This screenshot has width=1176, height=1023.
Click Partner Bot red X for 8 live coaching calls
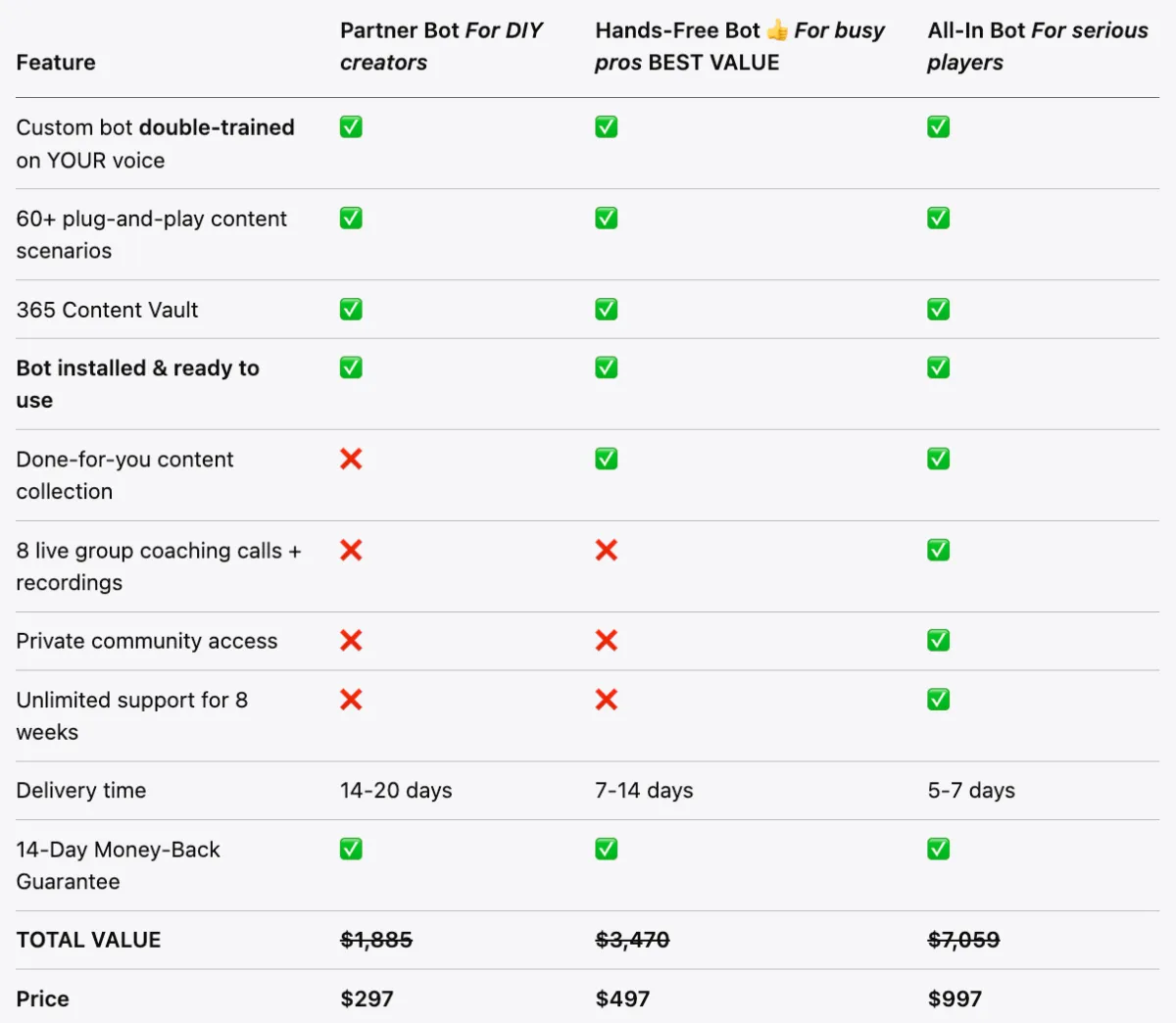[351, 550]
